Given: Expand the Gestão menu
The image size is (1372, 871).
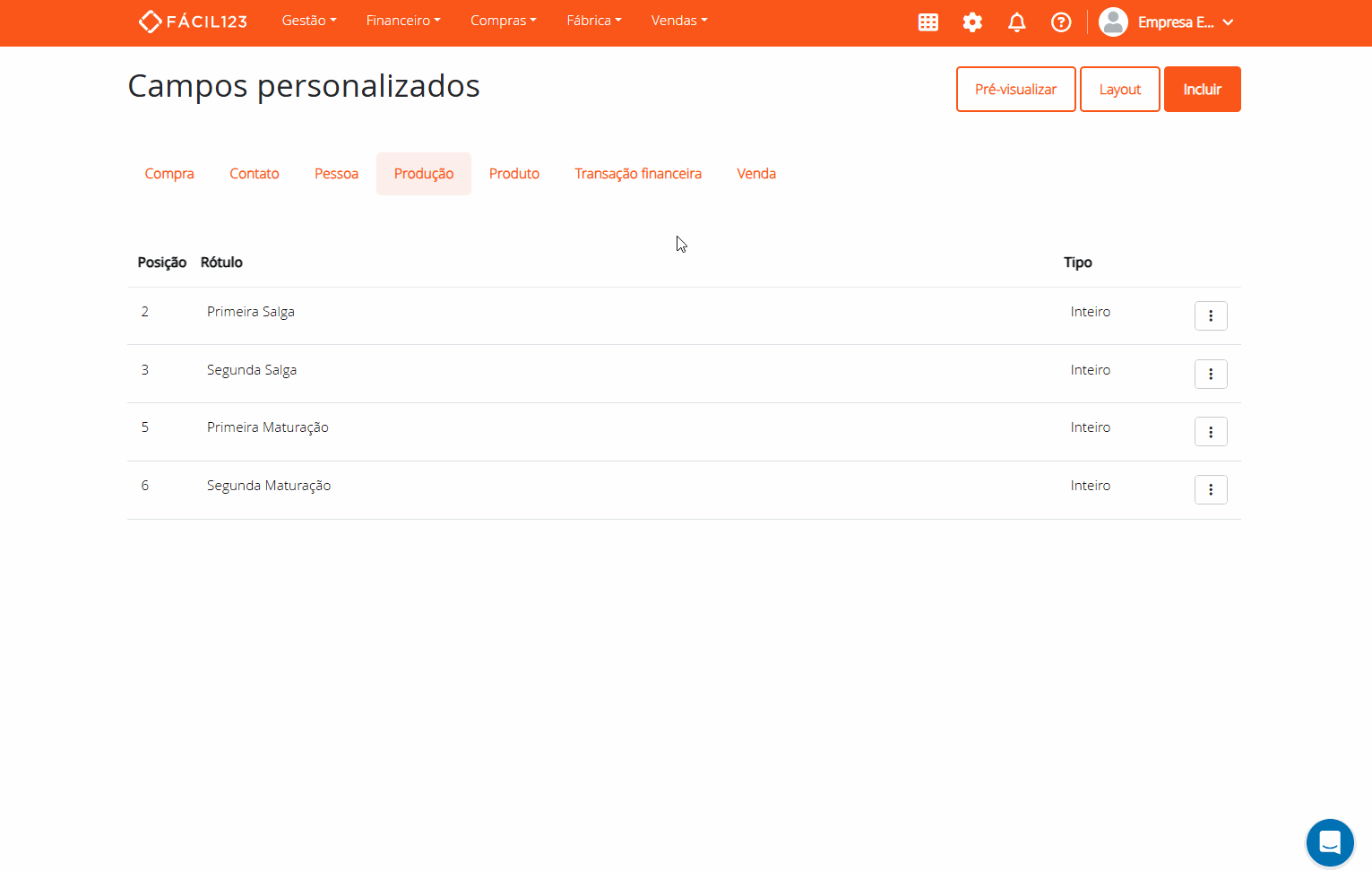Looking at the screenshot, I should (x=308, y=20).
